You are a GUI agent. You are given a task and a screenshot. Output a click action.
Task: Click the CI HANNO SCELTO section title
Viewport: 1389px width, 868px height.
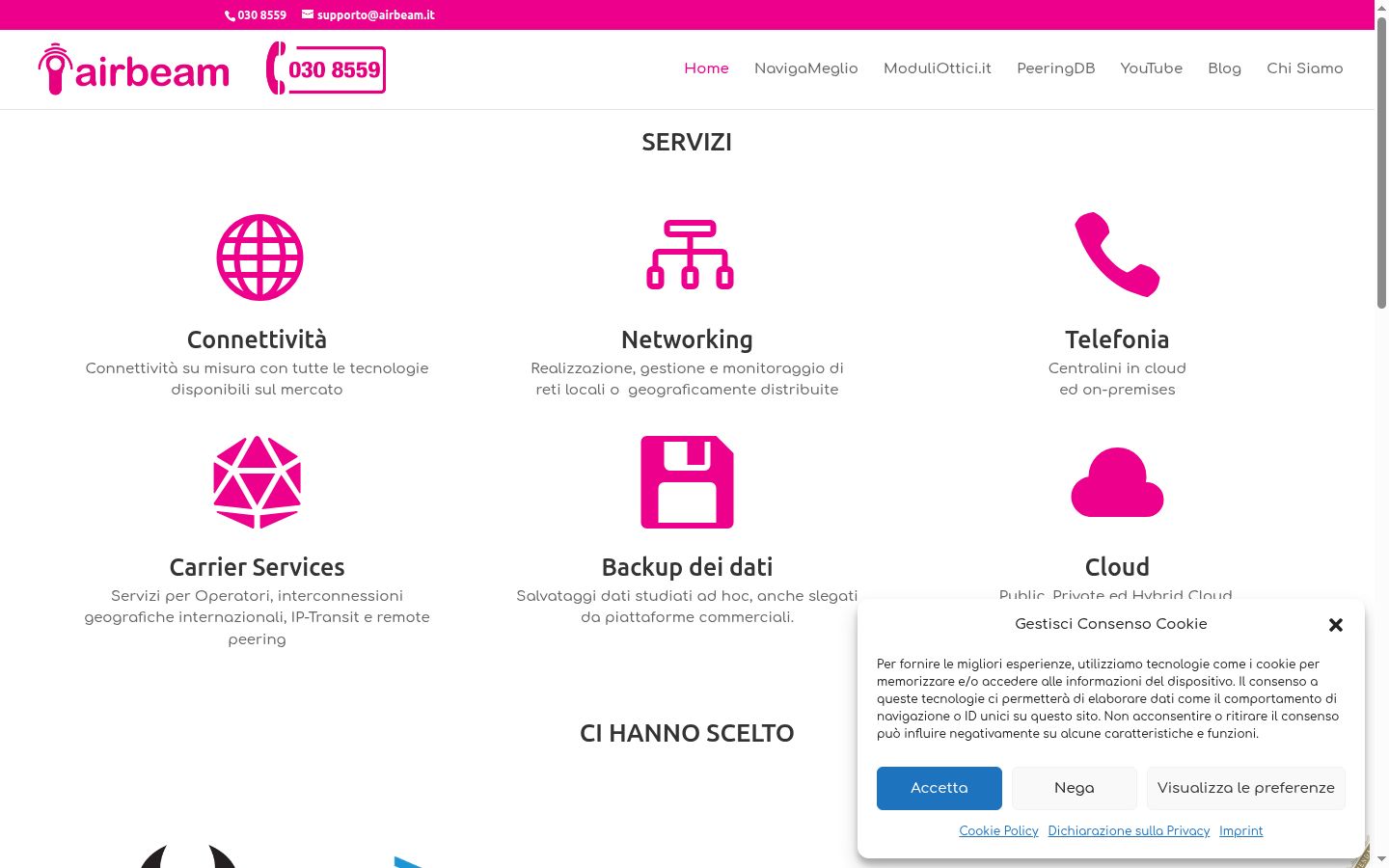point(687,733)
